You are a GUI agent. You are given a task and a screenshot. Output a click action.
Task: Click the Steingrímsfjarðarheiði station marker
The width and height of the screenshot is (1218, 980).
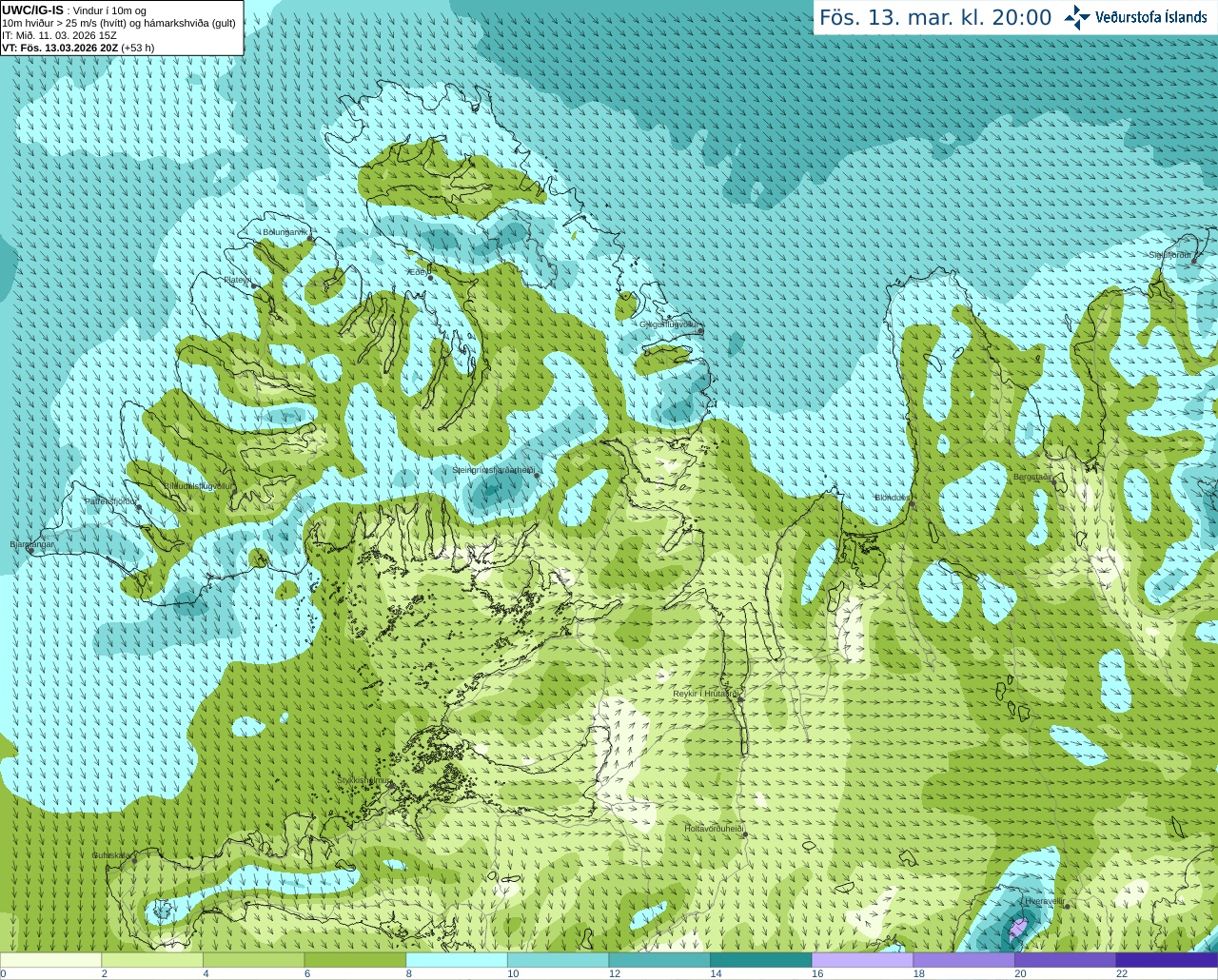coord(537,475)
